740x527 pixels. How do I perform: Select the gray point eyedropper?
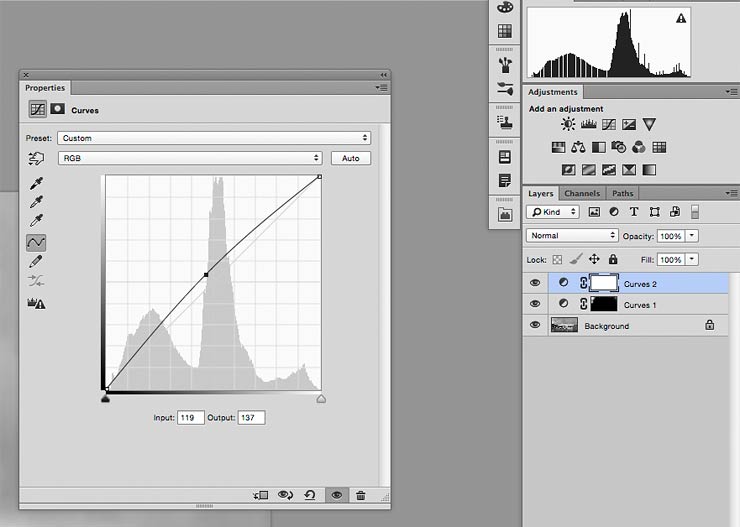(x=36, y=202)
